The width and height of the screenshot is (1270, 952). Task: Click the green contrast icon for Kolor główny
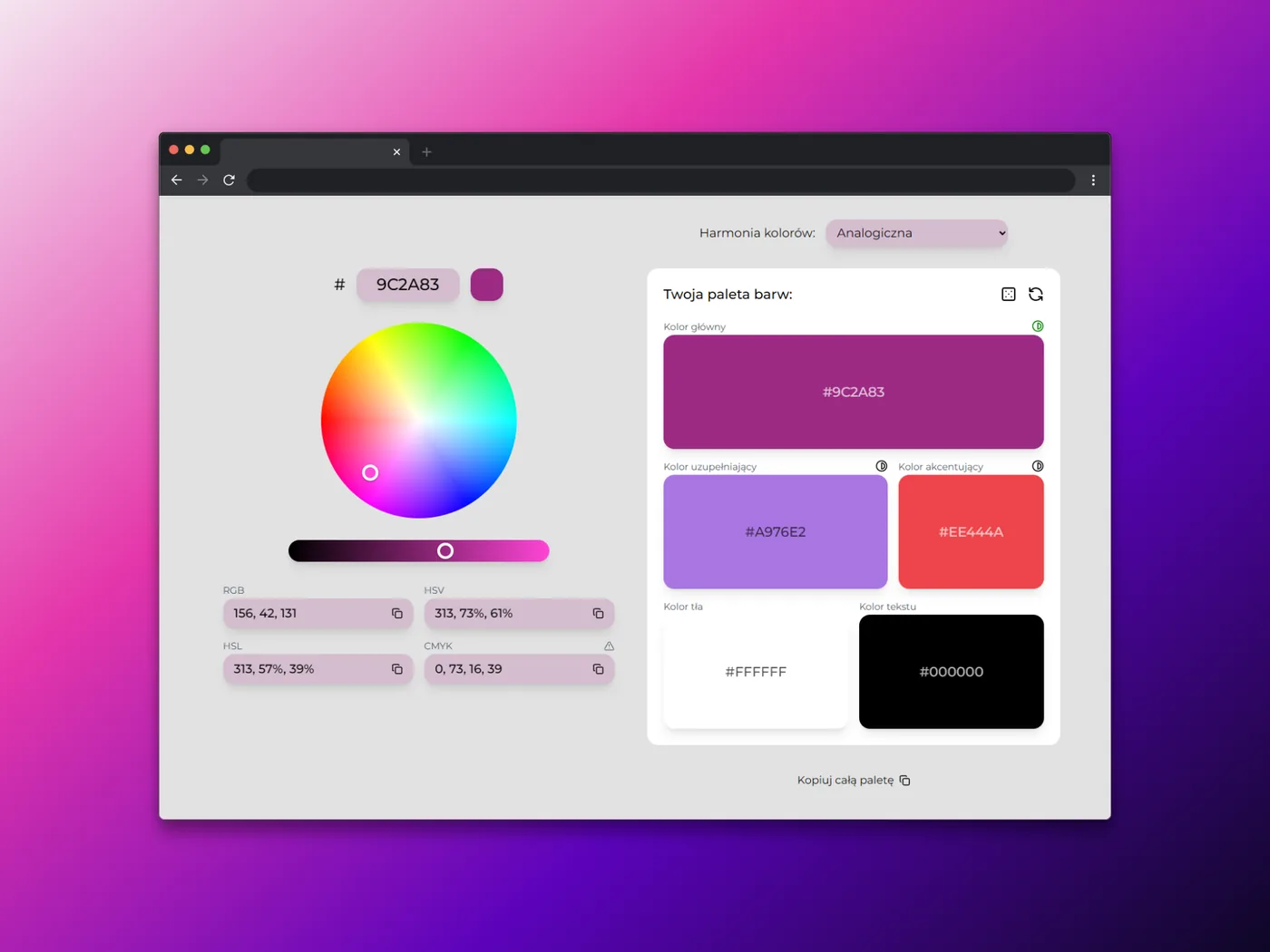[x=1038, y=326]
